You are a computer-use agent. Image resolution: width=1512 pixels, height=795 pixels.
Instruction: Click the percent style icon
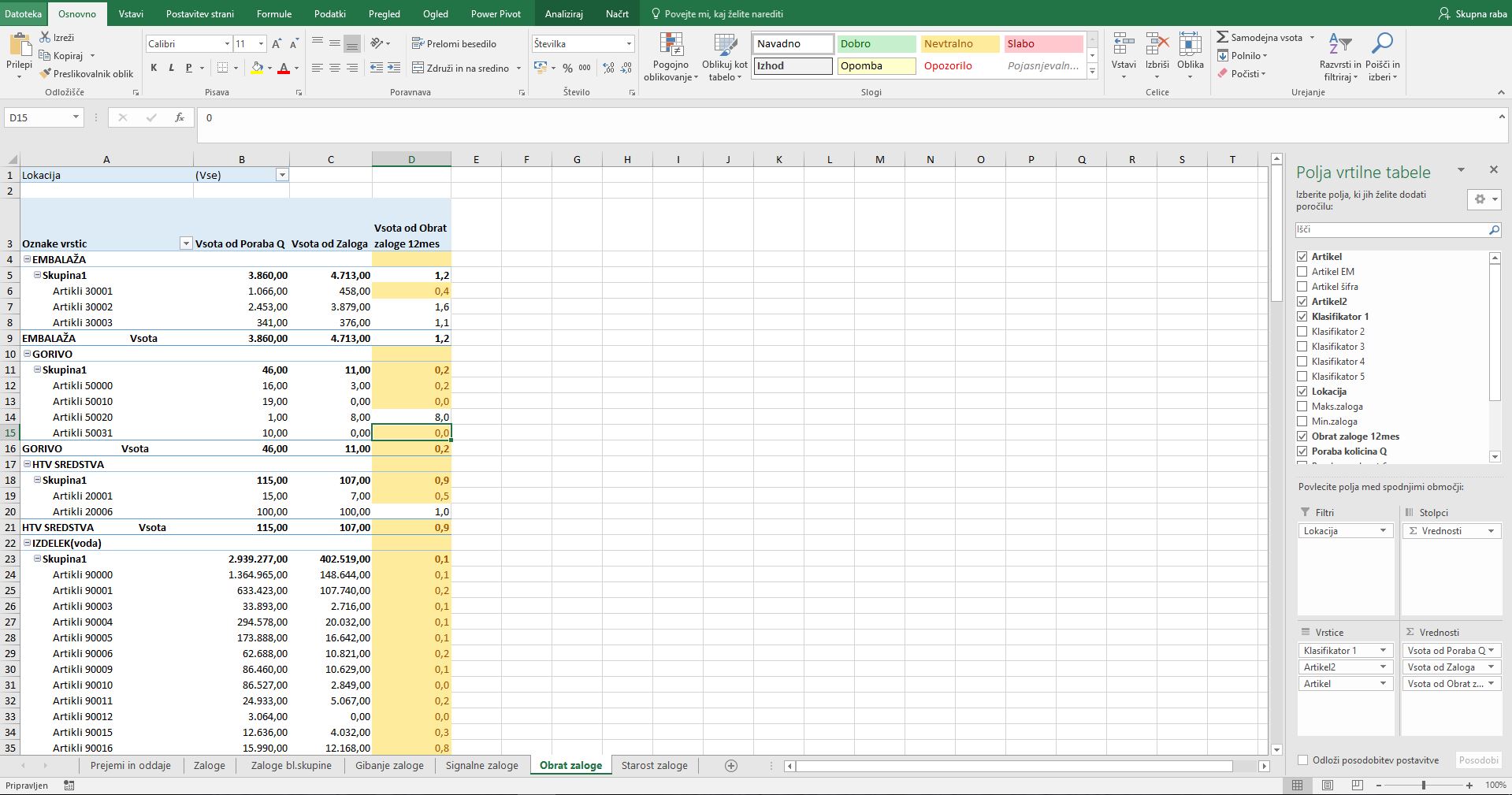click(x=567, y=68)
